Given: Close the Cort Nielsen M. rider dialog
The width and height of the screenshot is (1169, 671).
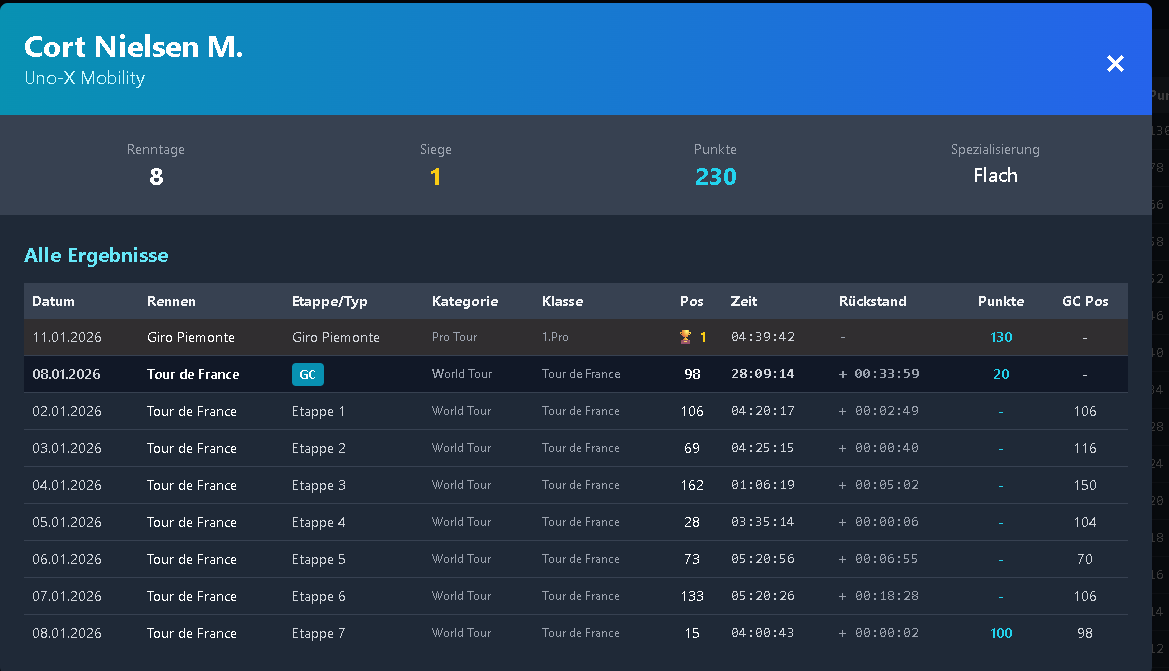Looking at the screenshot, I should [1115, 64].
